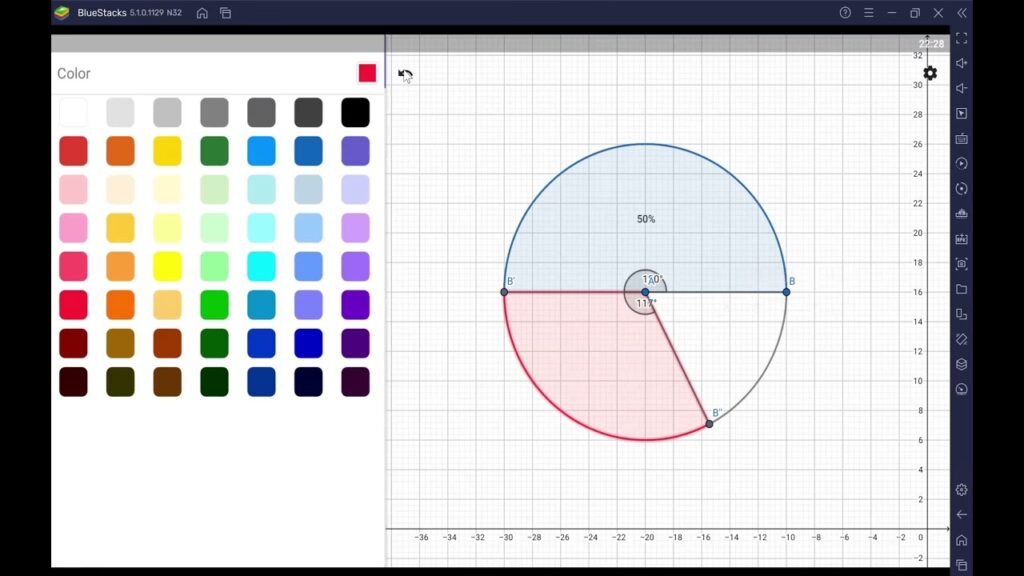The image size is (1024, 576).
Task: Toggle fullscreen from the sidebar
Action: tap(961, 38)
